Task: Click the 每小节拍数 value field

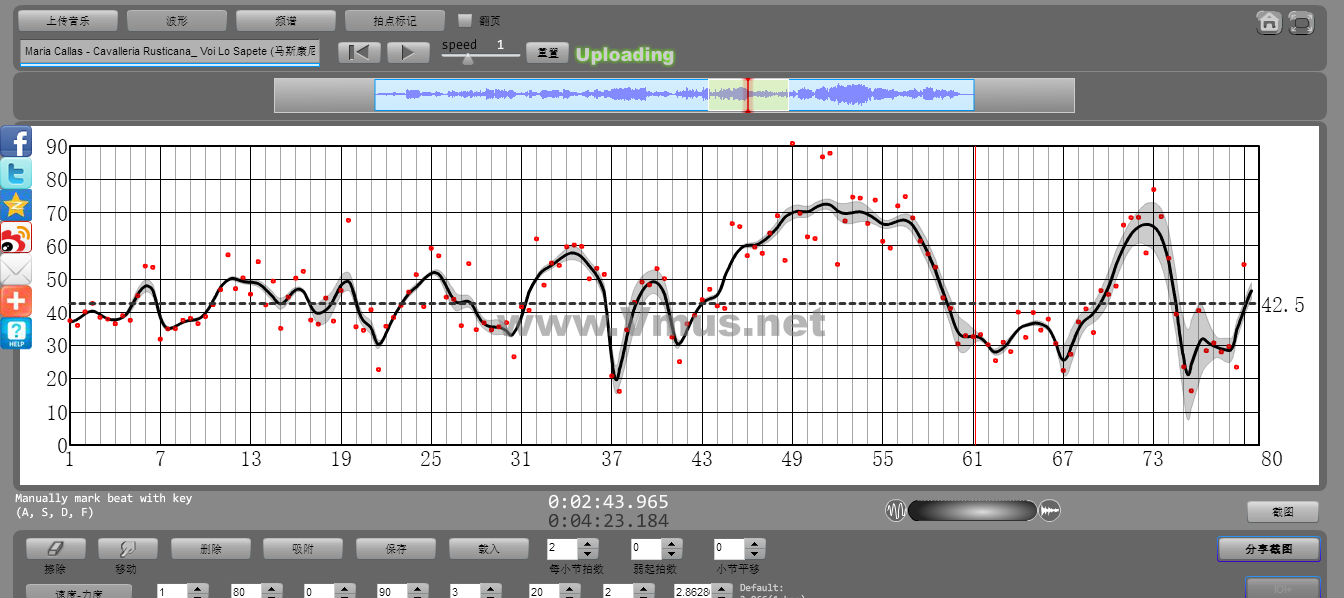Action: coord(563,549)
